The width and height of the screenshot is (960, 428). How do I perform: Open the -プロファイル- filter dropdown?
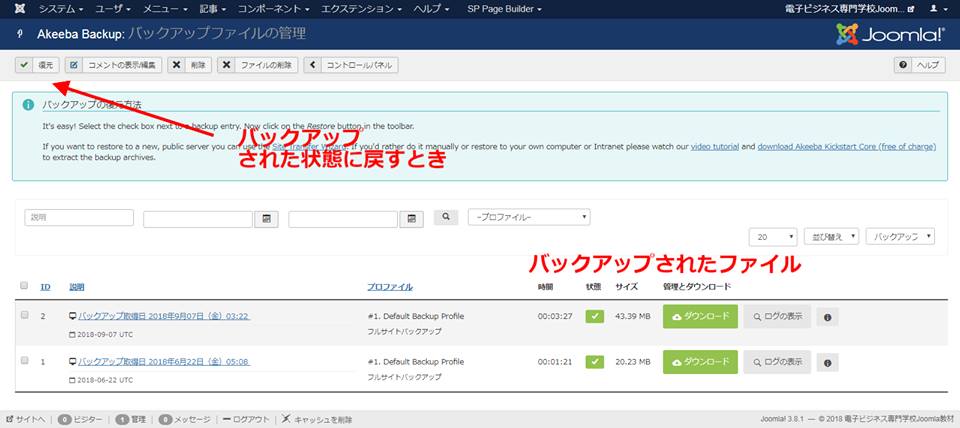(x=529, y=217)
